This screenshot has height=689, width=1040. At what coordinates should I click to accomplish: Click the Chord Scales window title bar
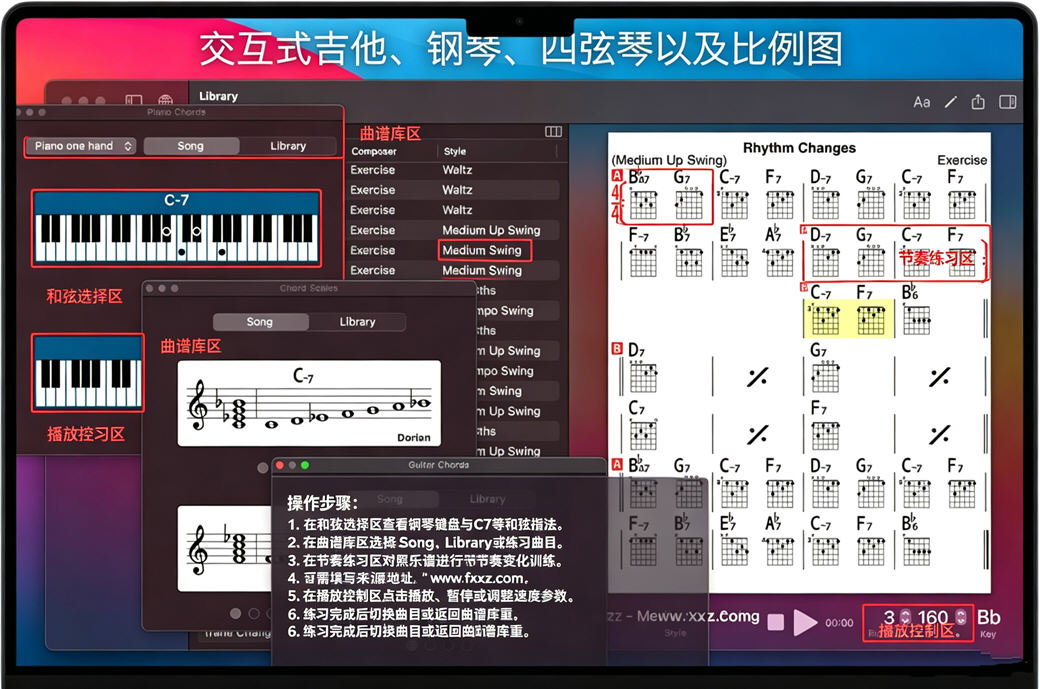(x=308, y=288)
